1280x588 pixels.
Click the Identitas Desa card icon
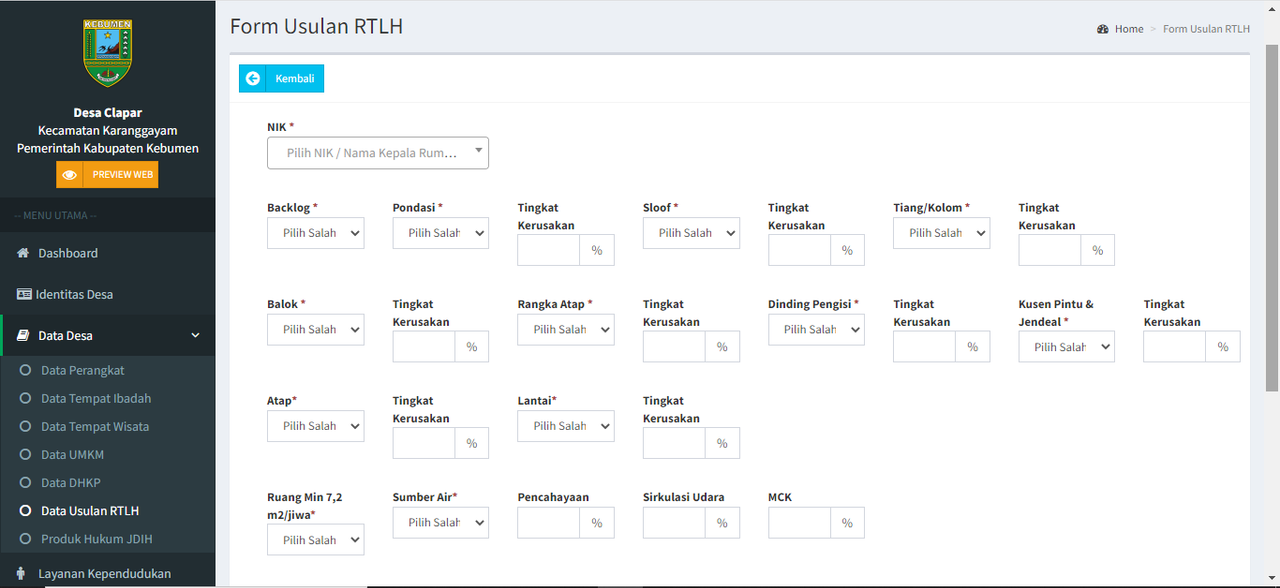(x=24, y=294)
